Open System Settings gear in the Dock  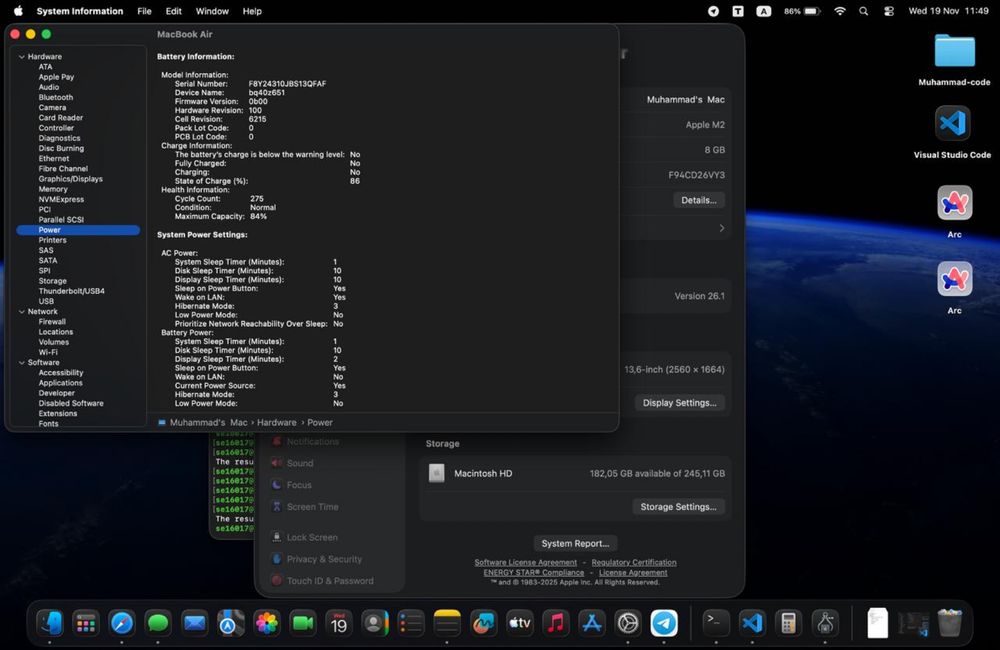628,623
